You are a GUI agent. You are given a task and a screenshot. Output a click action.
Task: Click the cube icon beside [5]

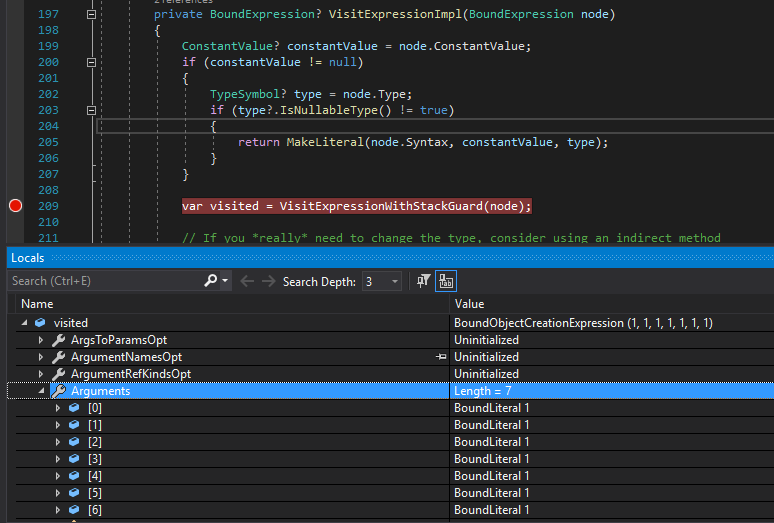coord(75,493)
